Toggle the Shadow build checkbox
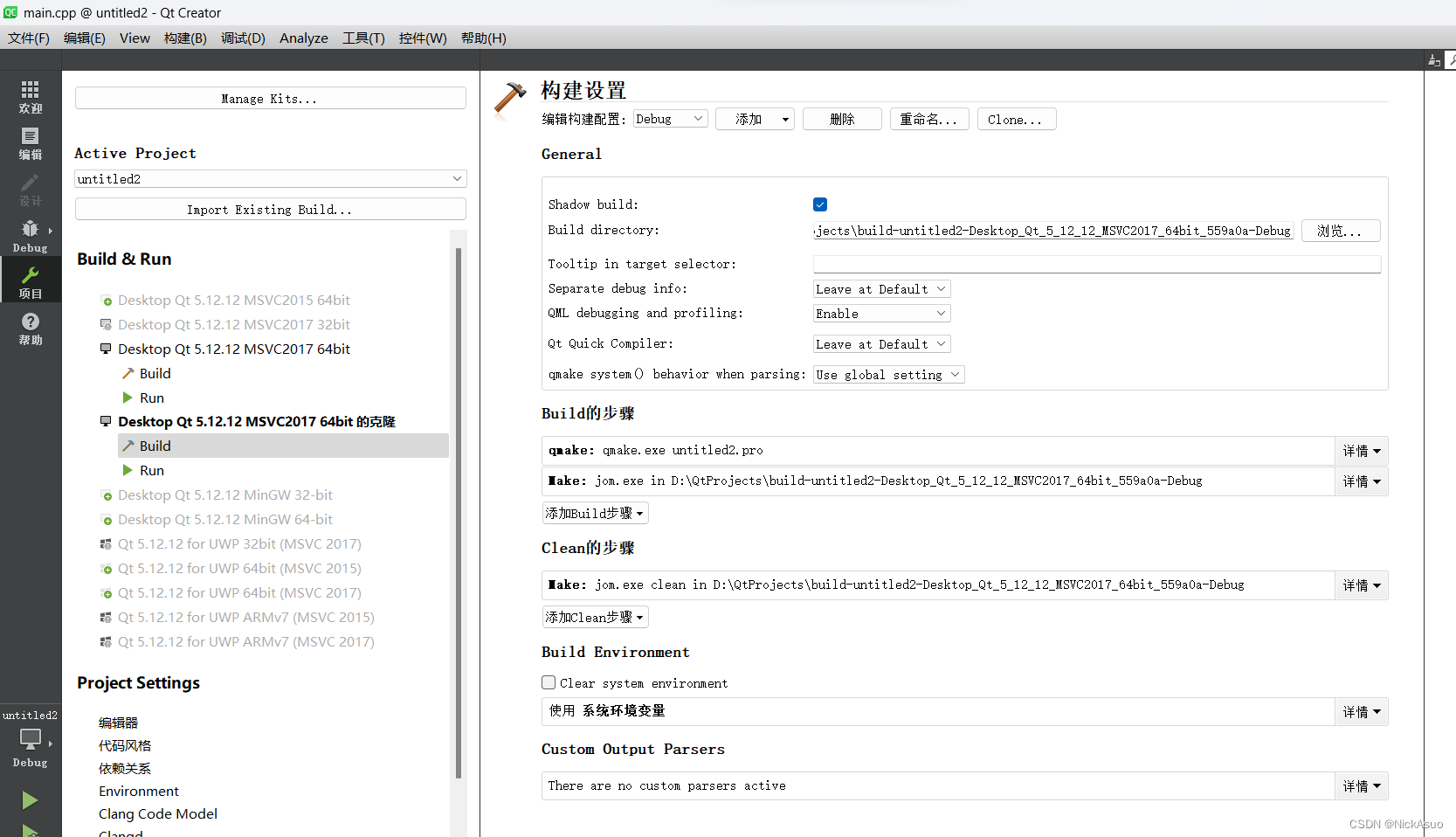 pyautogui.click(x=820, y=204)
